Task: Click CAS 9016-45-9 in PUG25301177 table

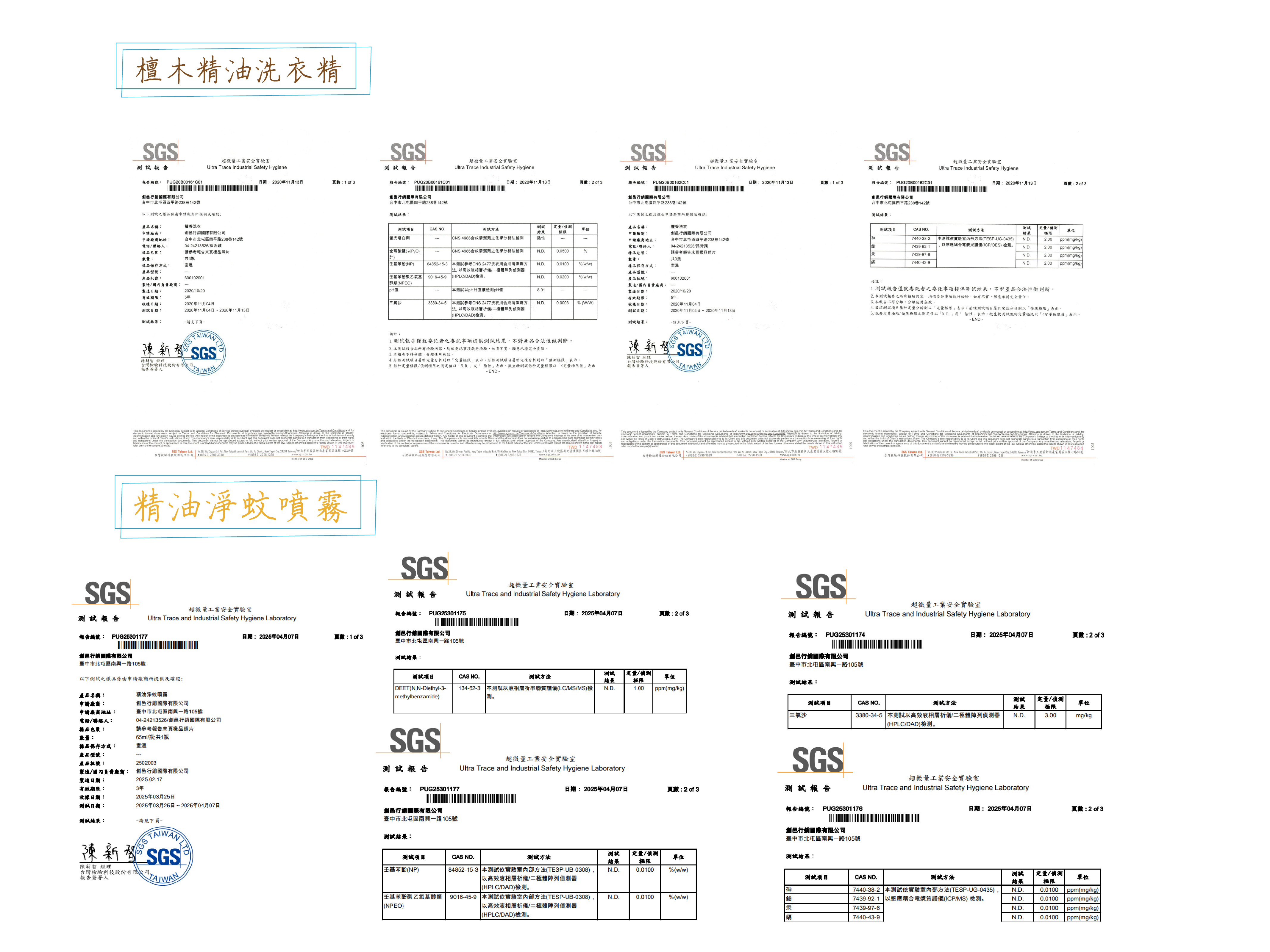Action: click(x=463, y=897)
